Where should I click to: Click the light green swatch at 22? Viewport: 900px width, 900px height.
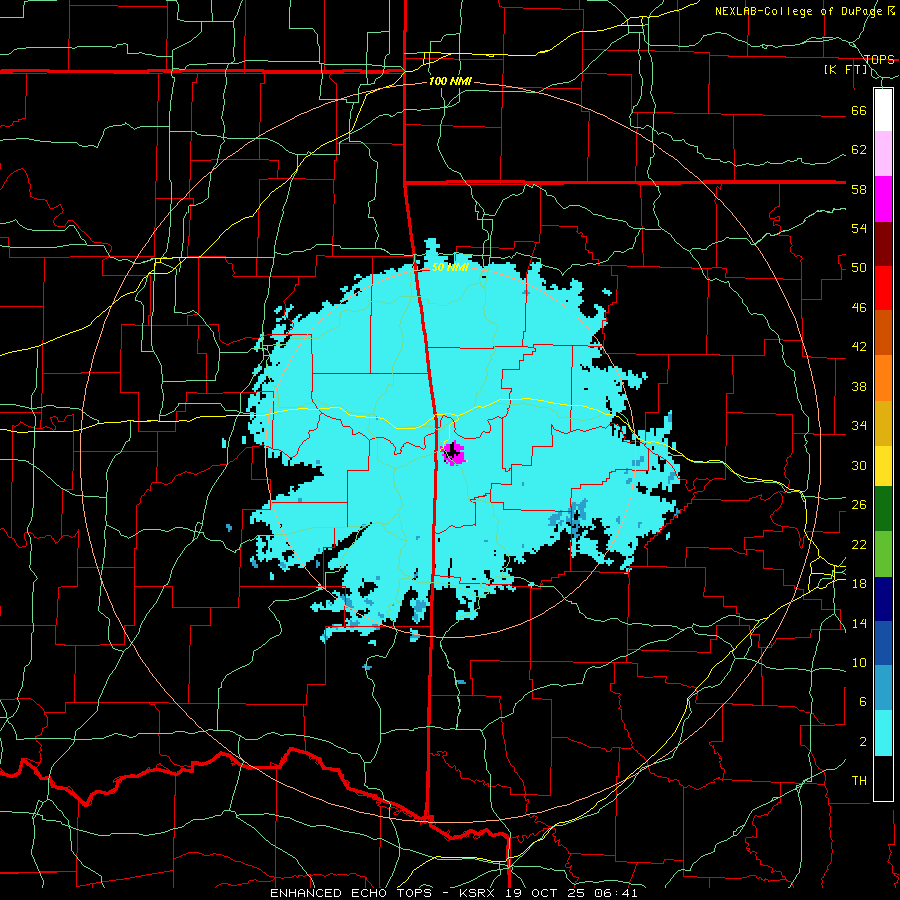[x=883, y=554]
